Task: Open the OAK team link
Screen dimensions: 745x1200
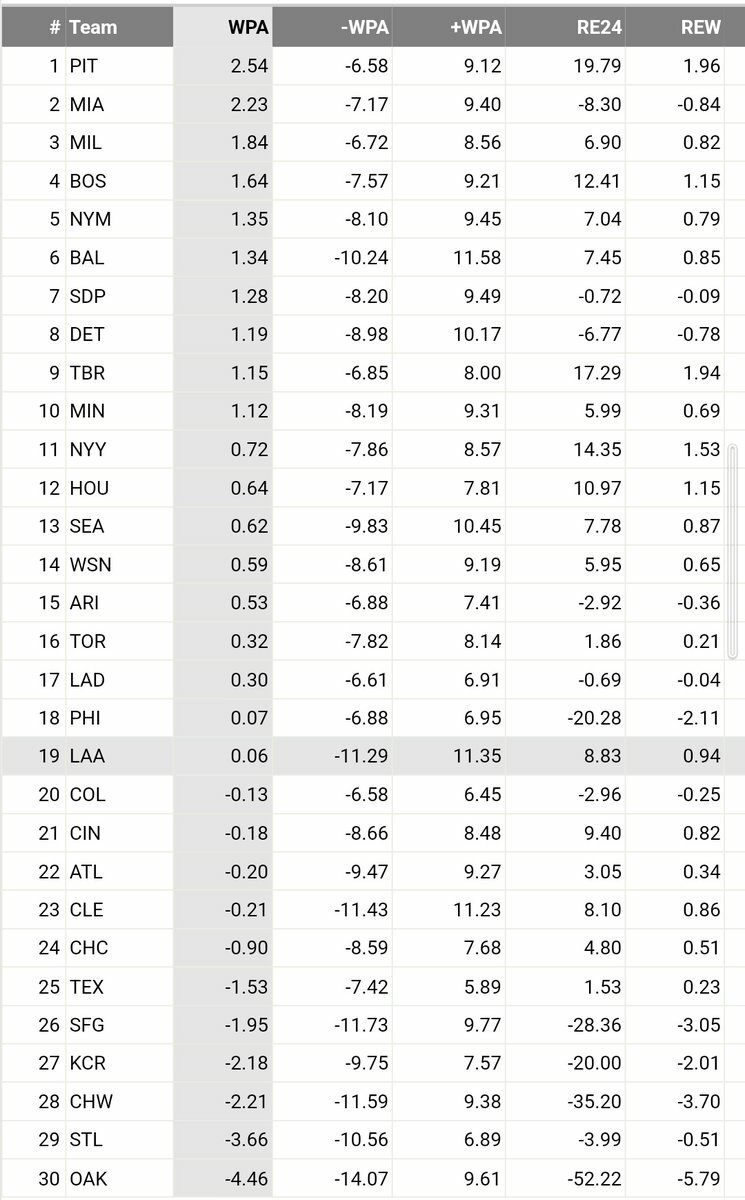Action: point(88,1179)
